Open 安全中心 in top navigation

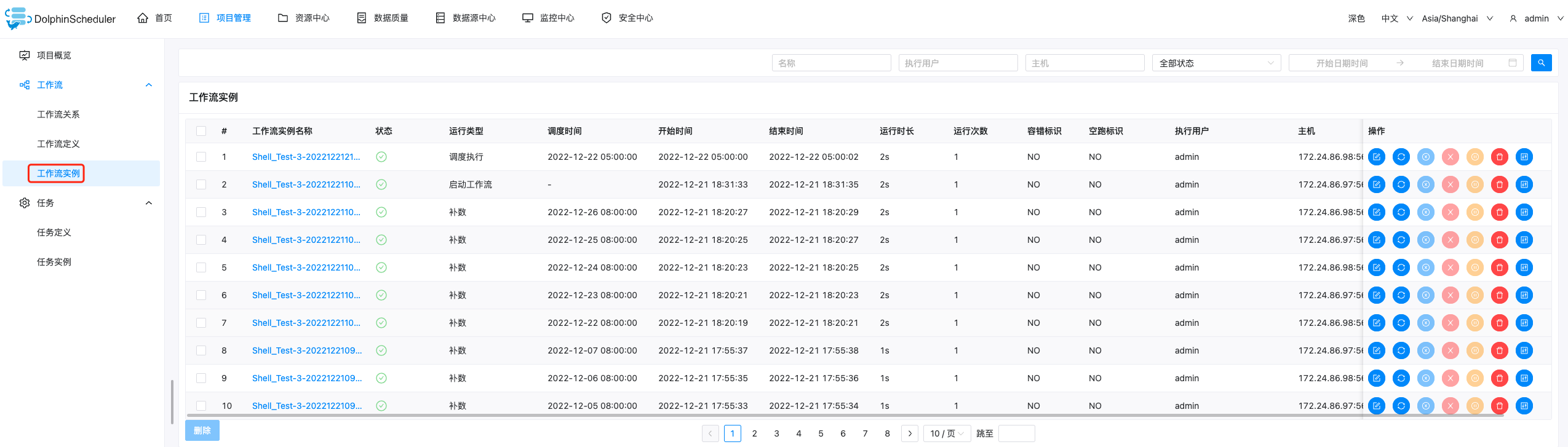[627, 18]
